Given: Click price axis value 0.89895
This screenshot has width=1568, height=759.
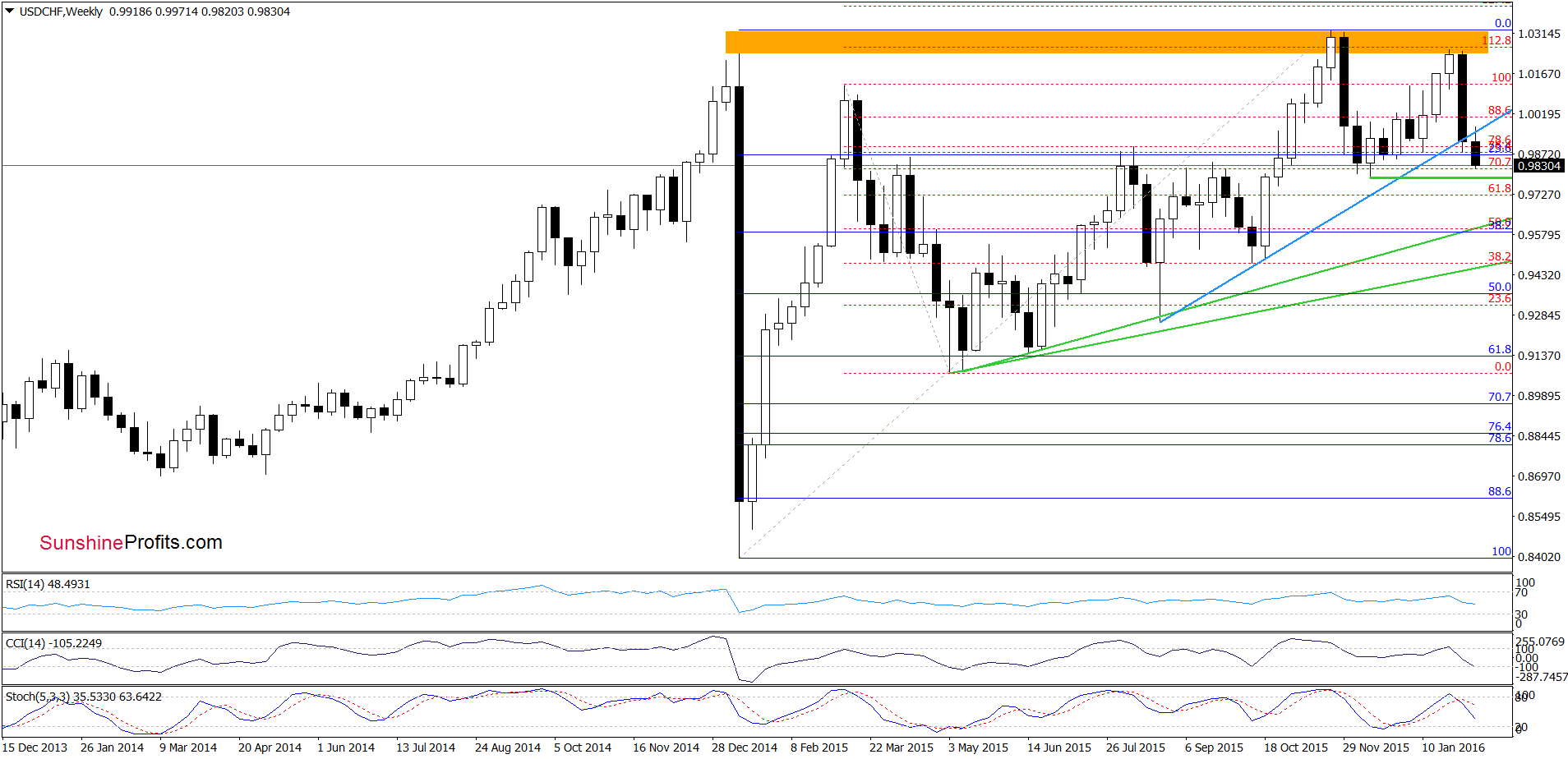Looking at the screenshot, I should pyautogui.click(x=1539, y=396).
